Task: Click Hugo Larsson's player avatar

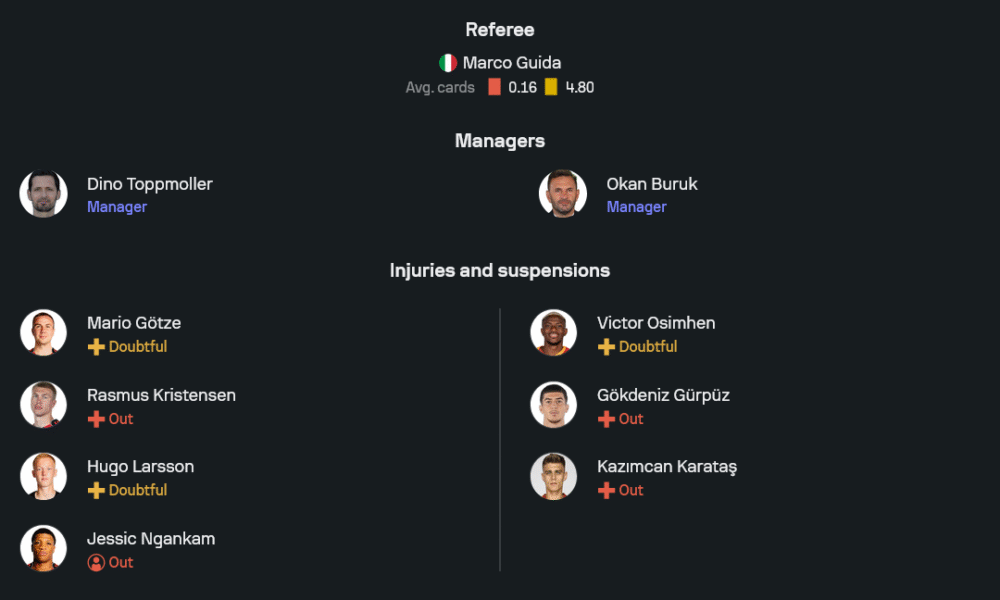Action: point(43,476)
